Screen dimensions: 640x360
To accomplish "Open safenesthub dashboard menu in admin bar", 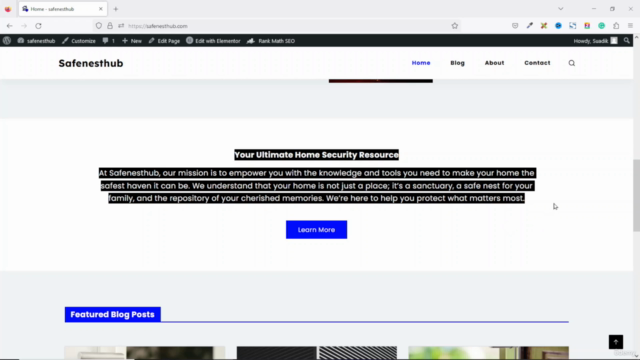I will (36, 41).
